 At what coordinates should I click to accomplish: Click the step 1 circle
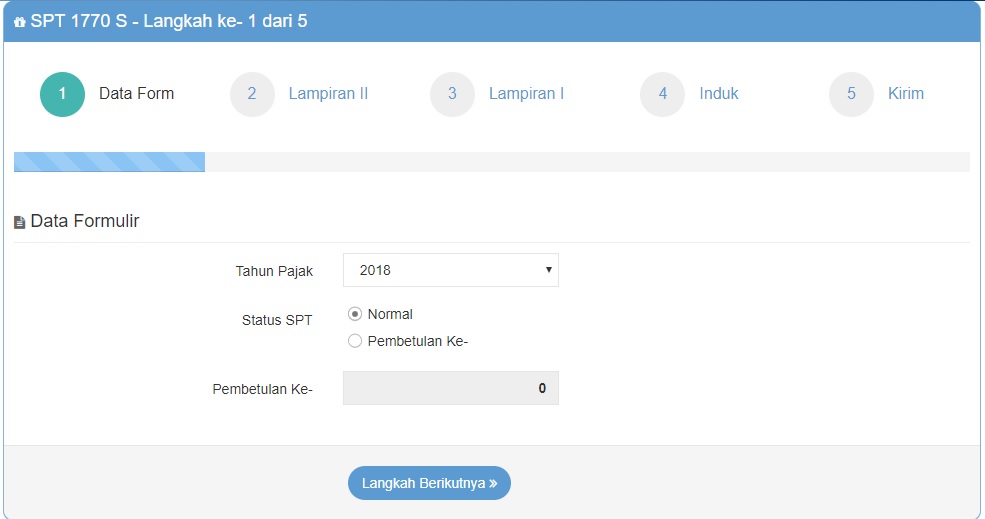62,94
